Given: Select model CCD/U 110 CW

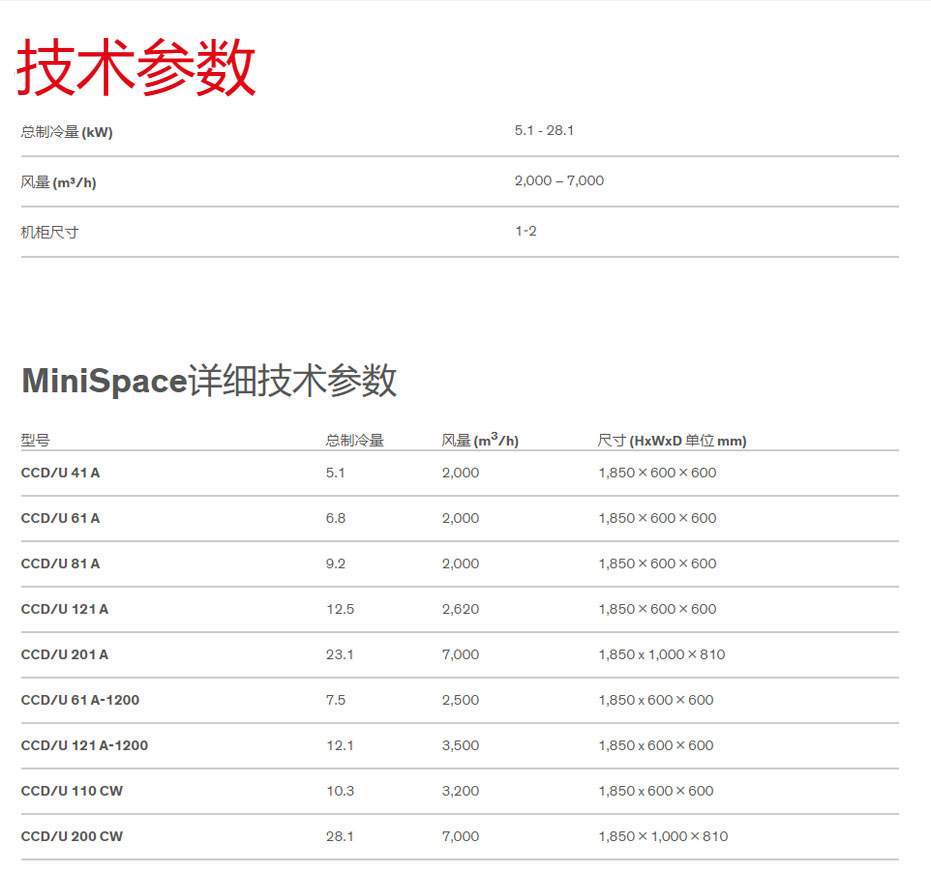Looking at the screenshot, I should pos(71,791).
